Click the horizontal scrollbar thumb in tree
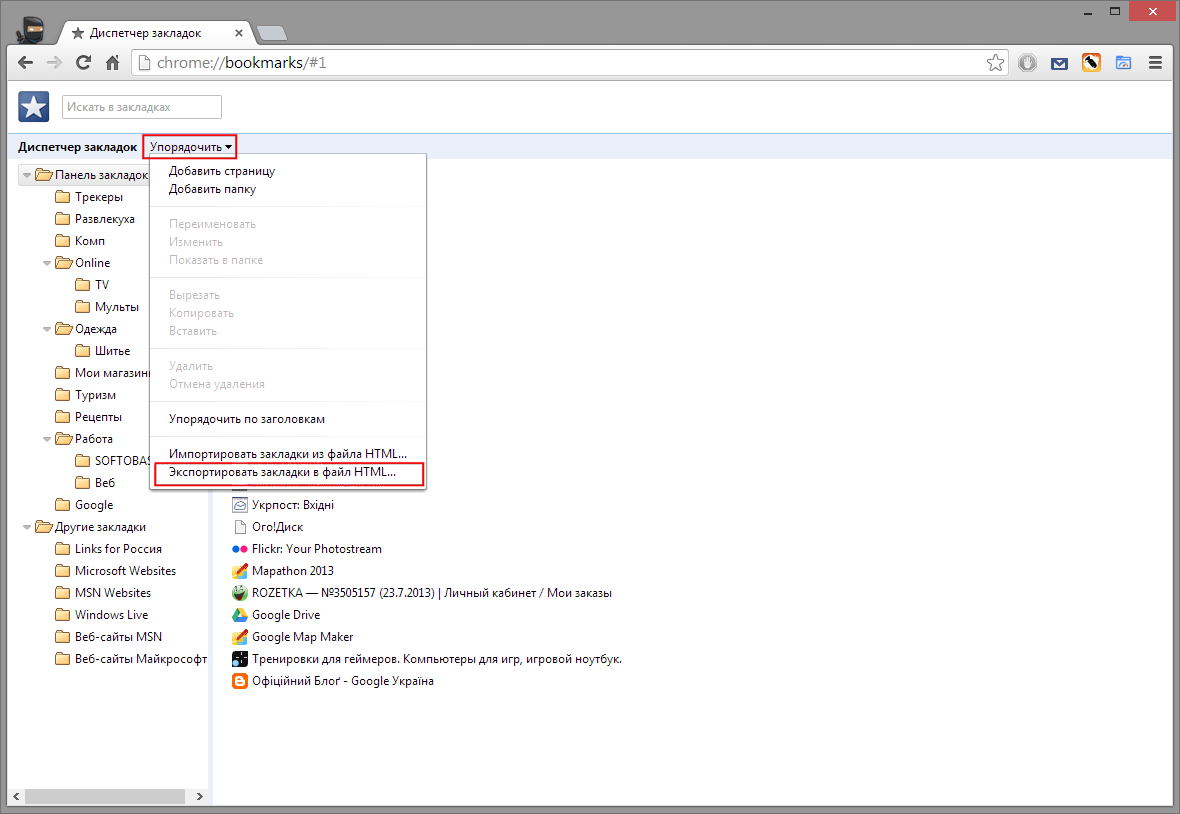The width and height of the screenshot is (1180, 814). [x=105, y=796]
